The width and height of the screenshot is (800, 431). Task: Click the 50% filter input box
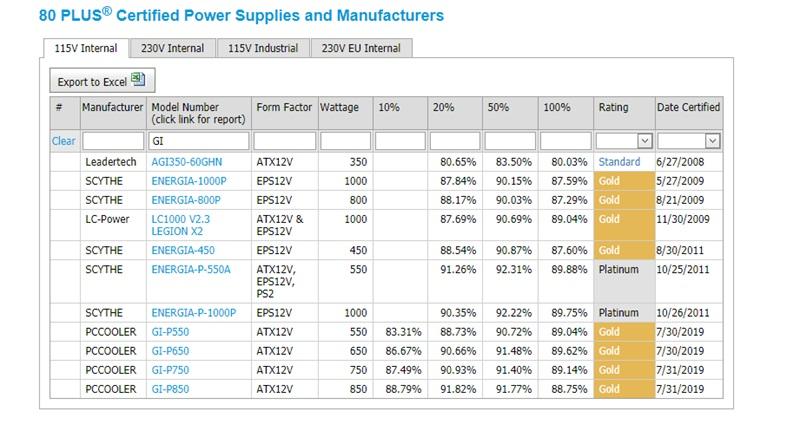(510, 141)
